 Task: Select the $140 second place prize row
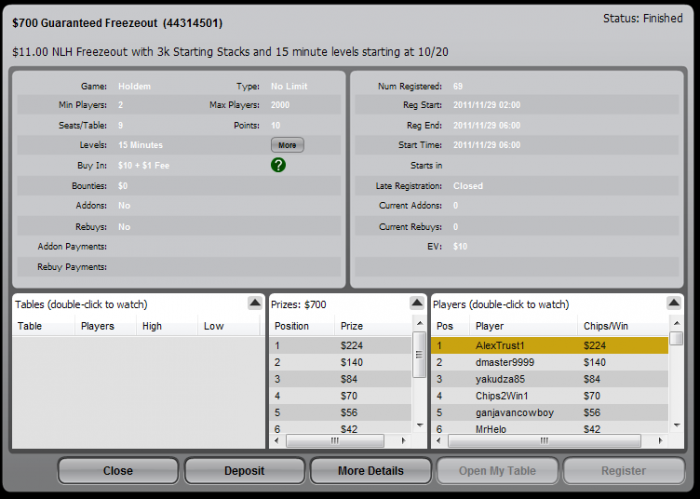(340, 362)
